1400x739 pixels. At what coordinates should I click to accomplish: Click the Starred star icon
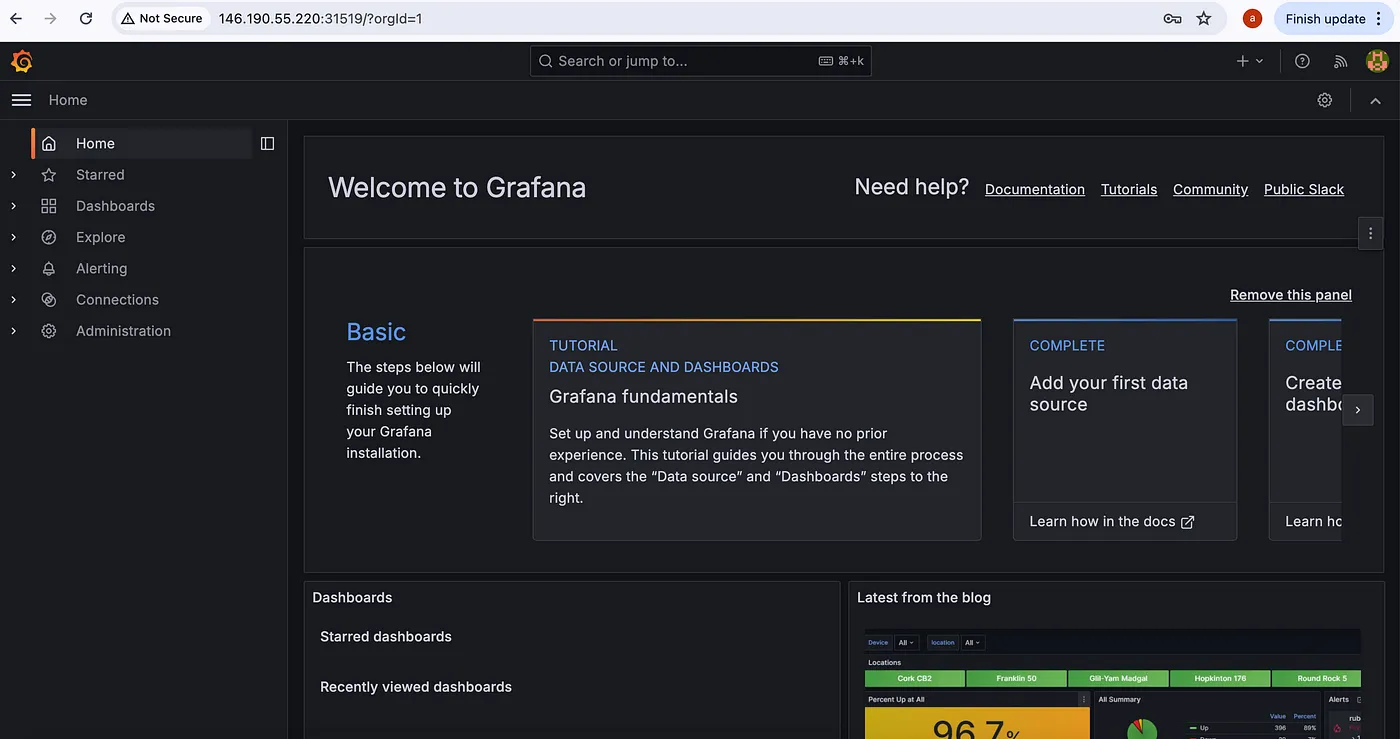49,175
